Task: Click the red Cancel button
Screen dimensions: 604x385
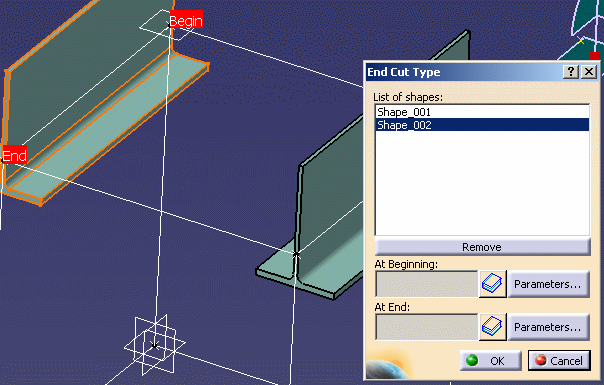Action: pyautogui.click(x=559, y=361)
